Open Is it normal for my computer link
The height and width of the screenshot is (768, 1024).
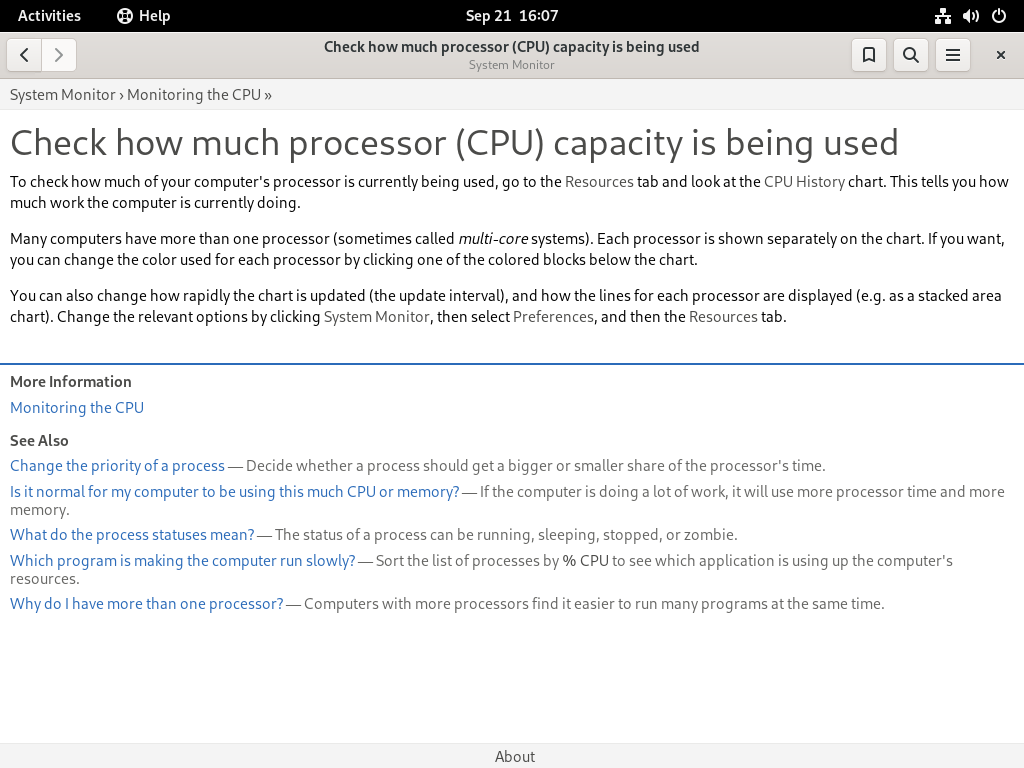[x=235, y=492]
